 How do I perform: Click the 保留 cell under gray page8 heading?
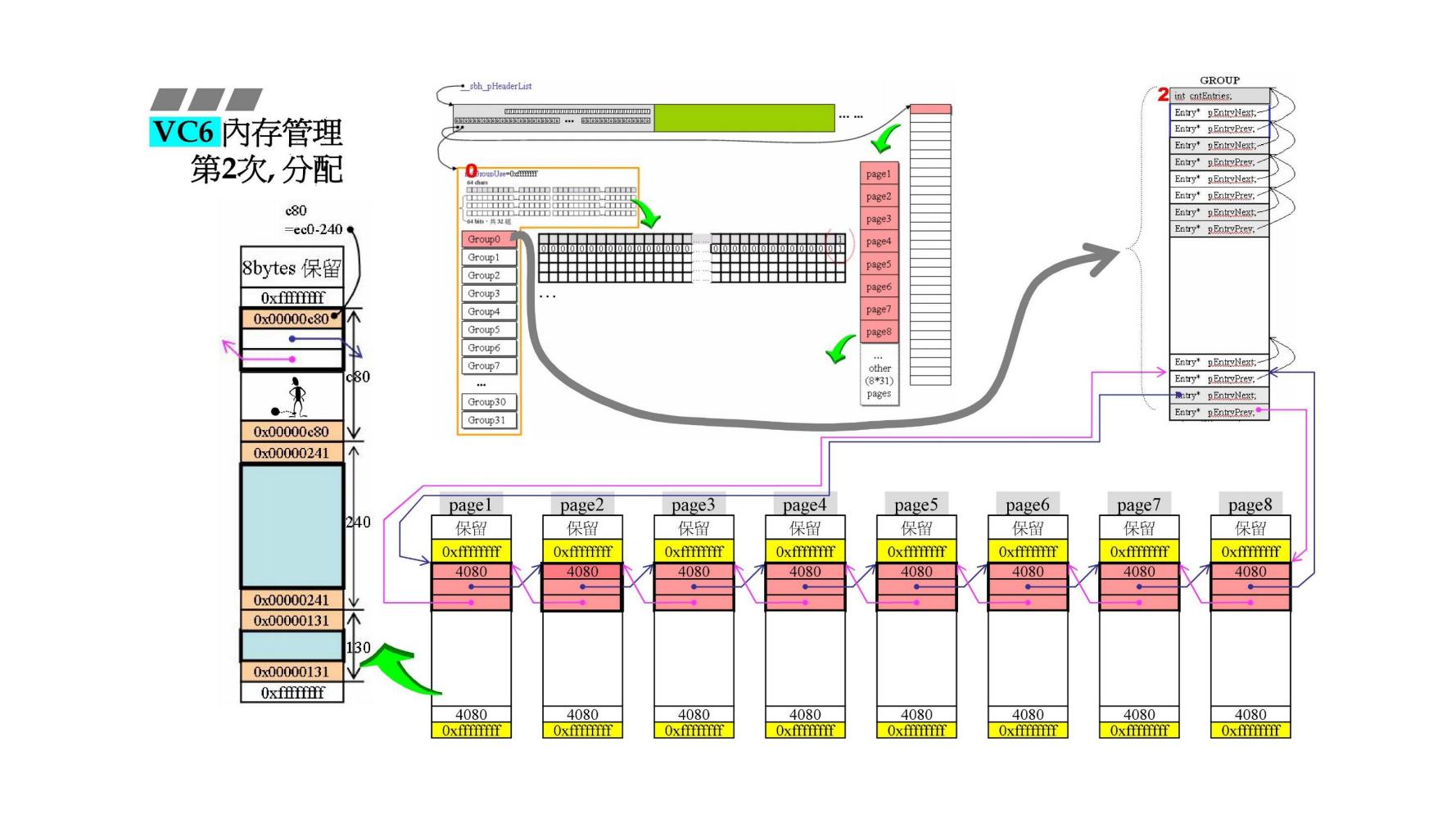[1250, 528]
